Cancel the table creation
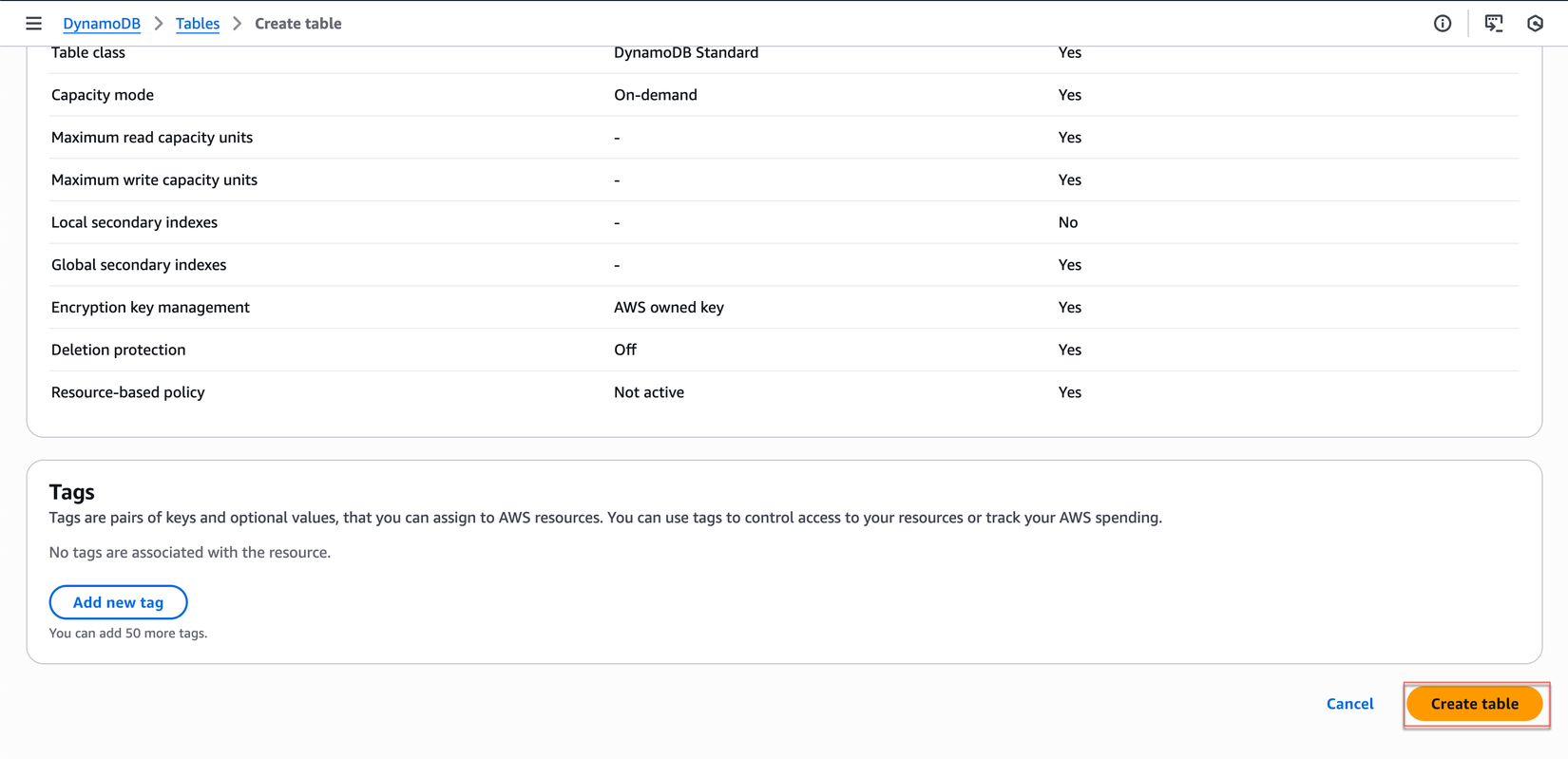 [1349, 704]
